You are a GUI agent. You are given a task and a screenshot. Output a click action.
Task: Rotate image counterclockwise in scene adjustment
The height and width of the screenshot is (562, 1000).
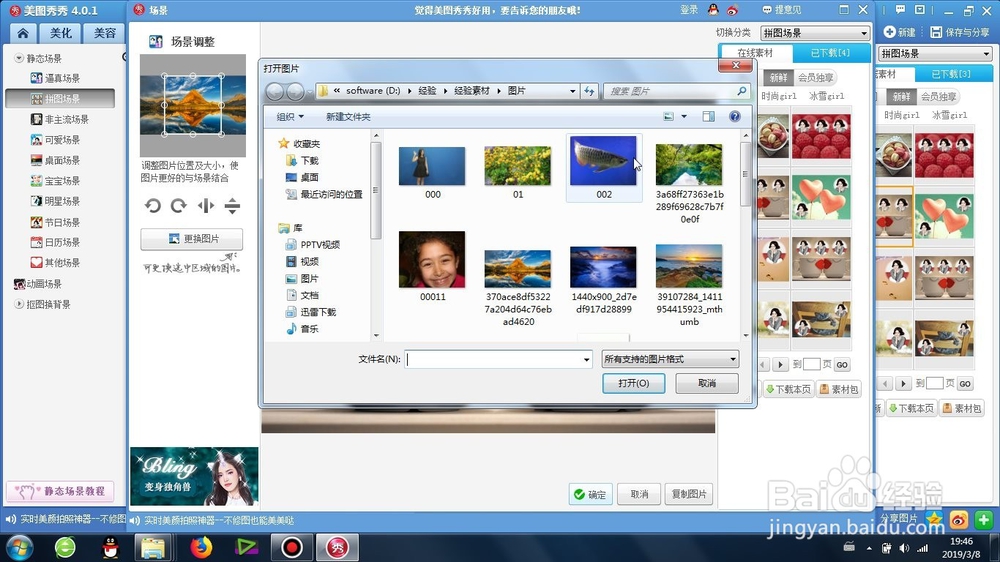click(x=152, y=205)
